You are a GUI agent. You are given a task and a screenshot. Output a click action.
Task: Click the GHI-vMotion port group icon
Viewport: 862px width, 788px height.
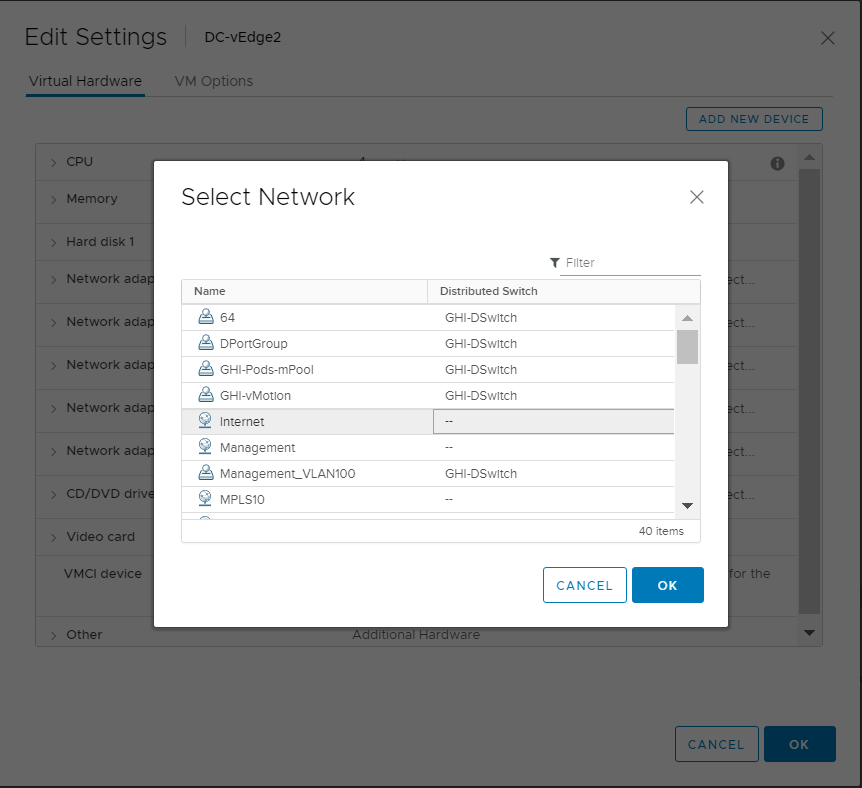(x=206, y=395)
